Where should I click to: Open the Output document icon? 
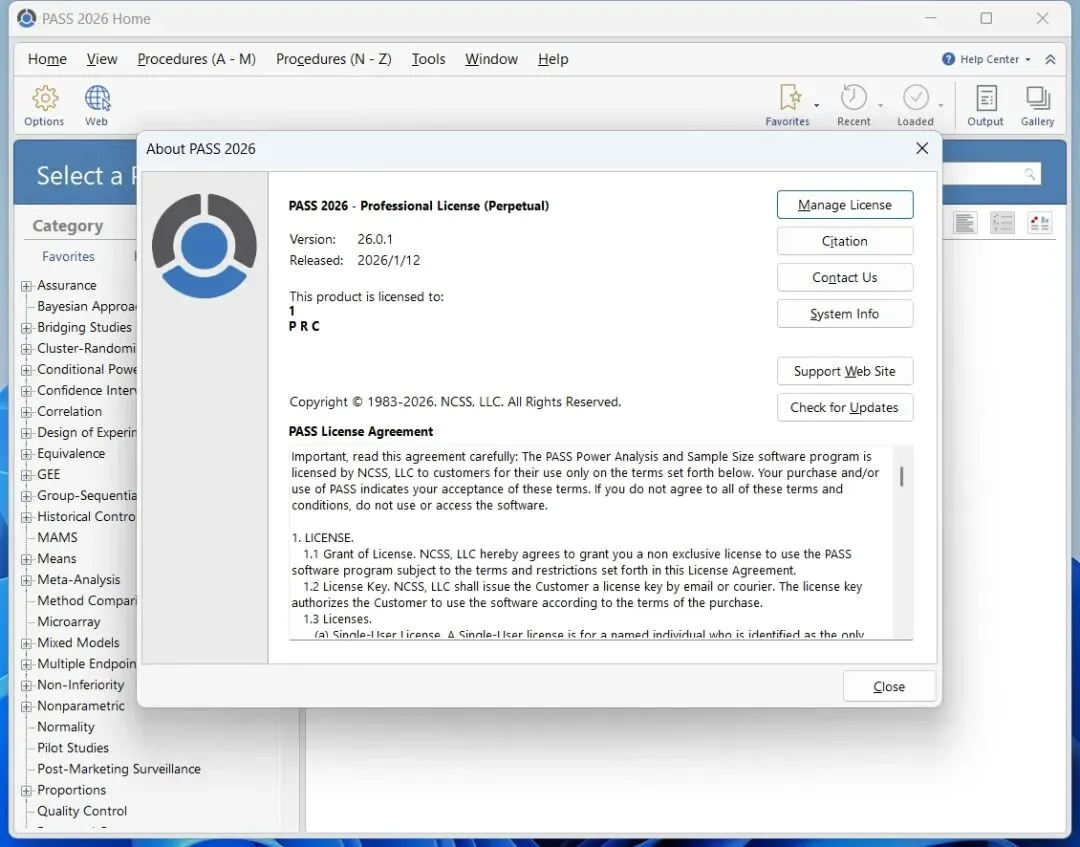pos(986,98)
